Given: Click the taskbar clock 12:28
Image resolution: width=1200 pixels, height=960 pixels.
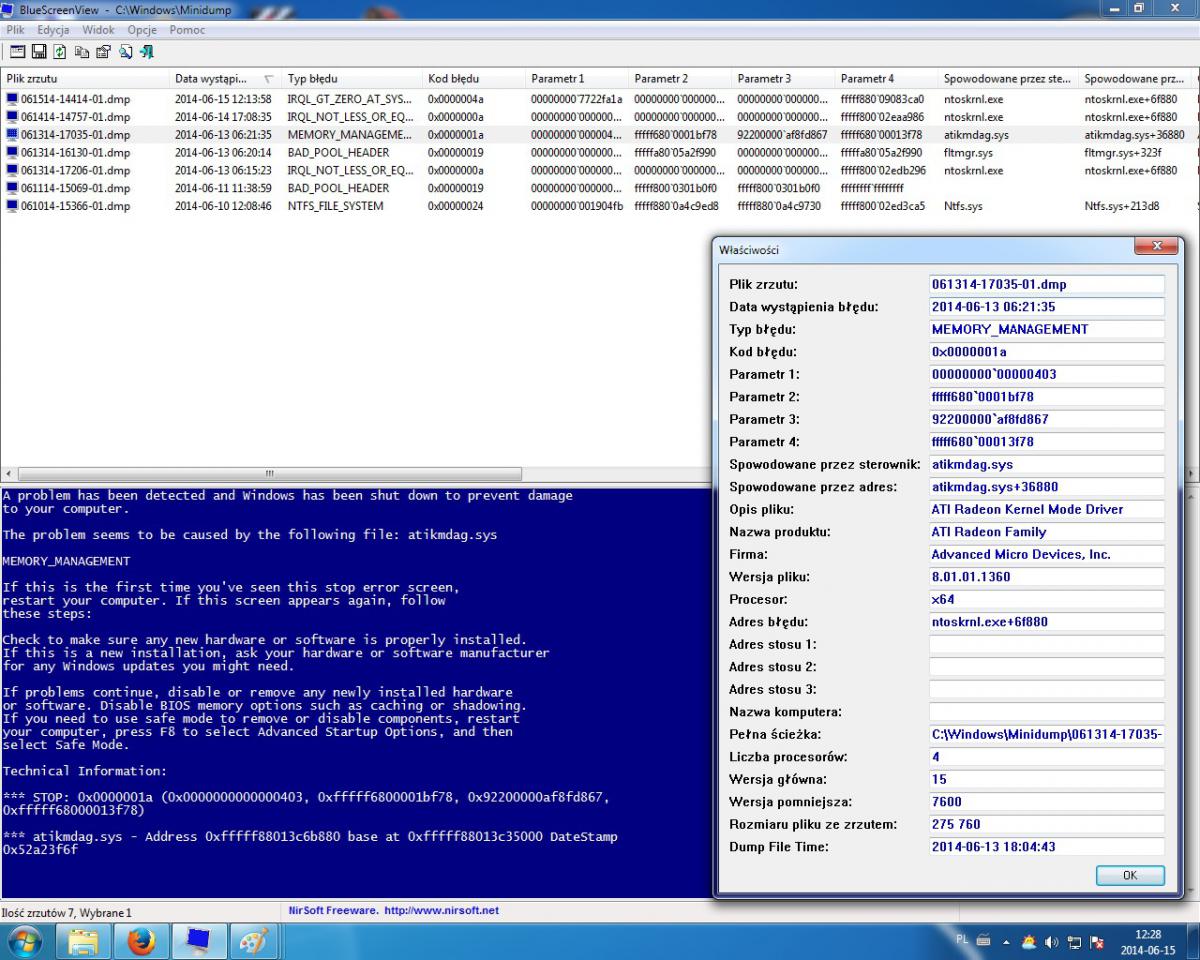Looking at the screenshot, I should [1147, 934].
